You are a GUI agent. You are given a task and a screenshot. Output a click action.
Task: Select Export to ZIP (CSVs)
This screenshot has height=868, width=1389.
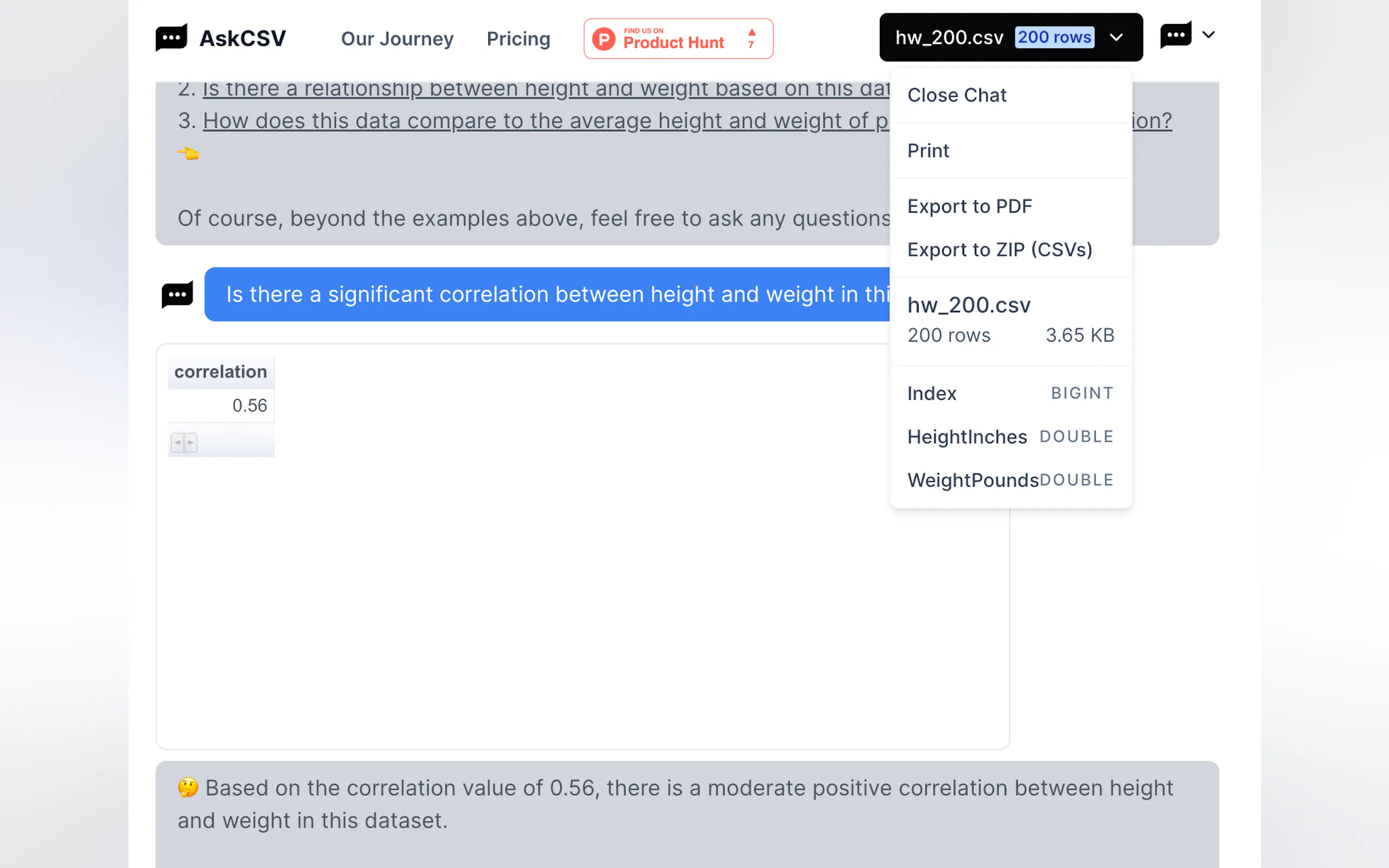coord(999,250)
